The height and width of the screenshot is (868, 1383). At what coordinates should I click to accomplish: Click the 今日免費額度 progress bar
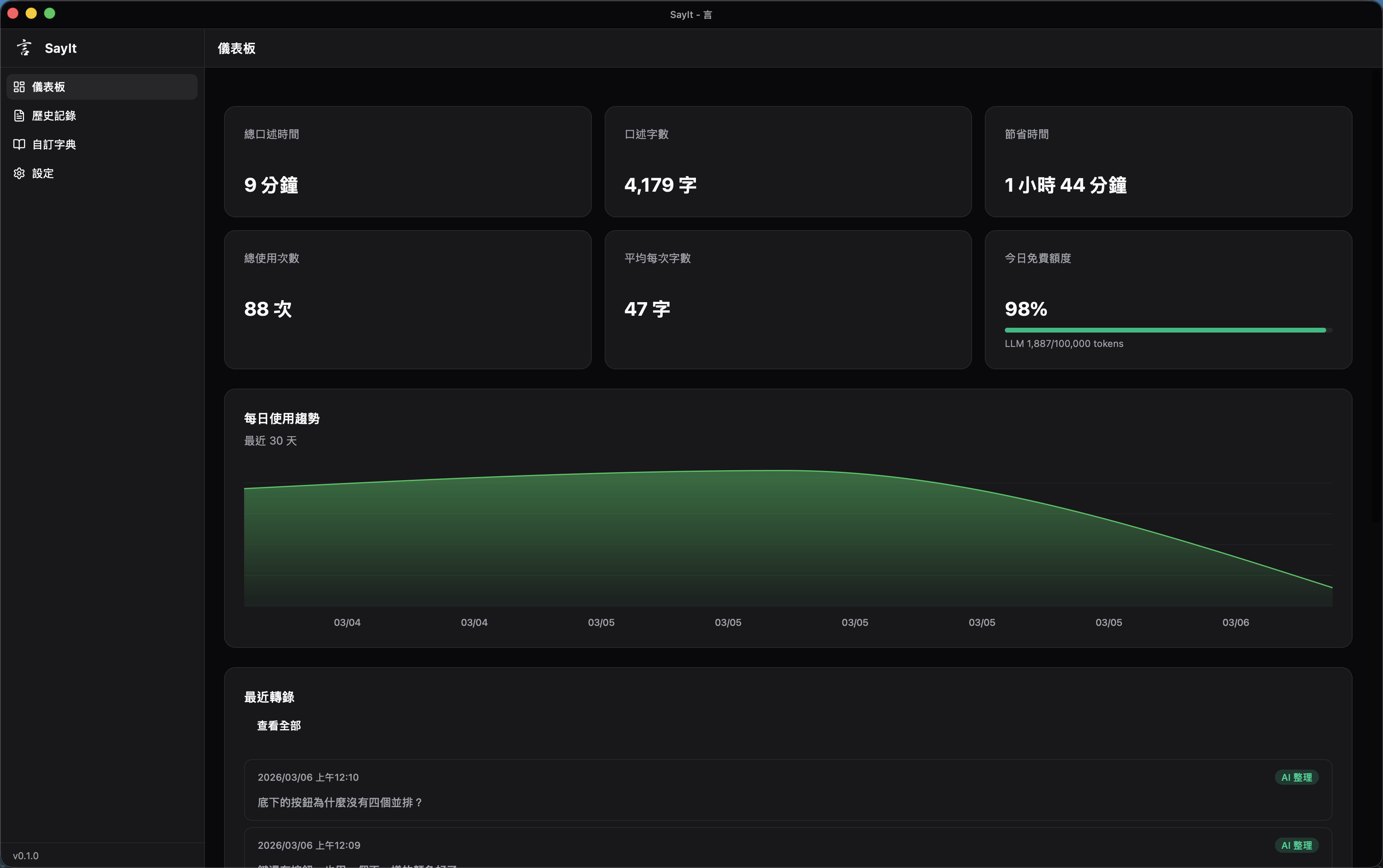(x=1168, y=330)
